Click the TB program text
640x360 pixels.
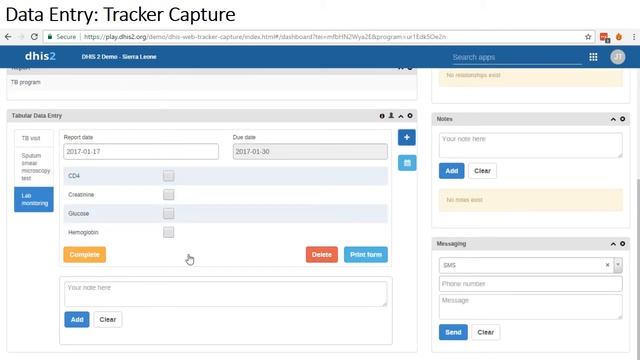(x=25, y=82)
